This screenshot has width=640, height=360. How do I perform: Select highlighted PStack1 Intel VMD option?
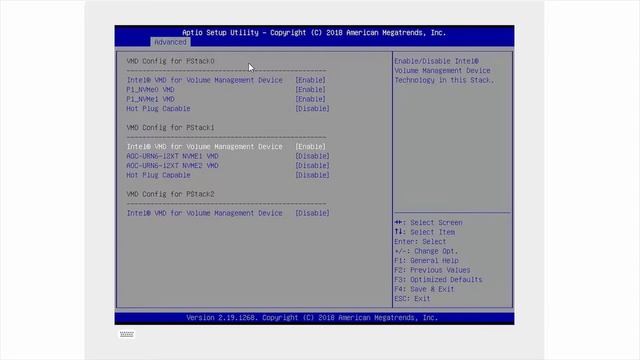[204, 147]
